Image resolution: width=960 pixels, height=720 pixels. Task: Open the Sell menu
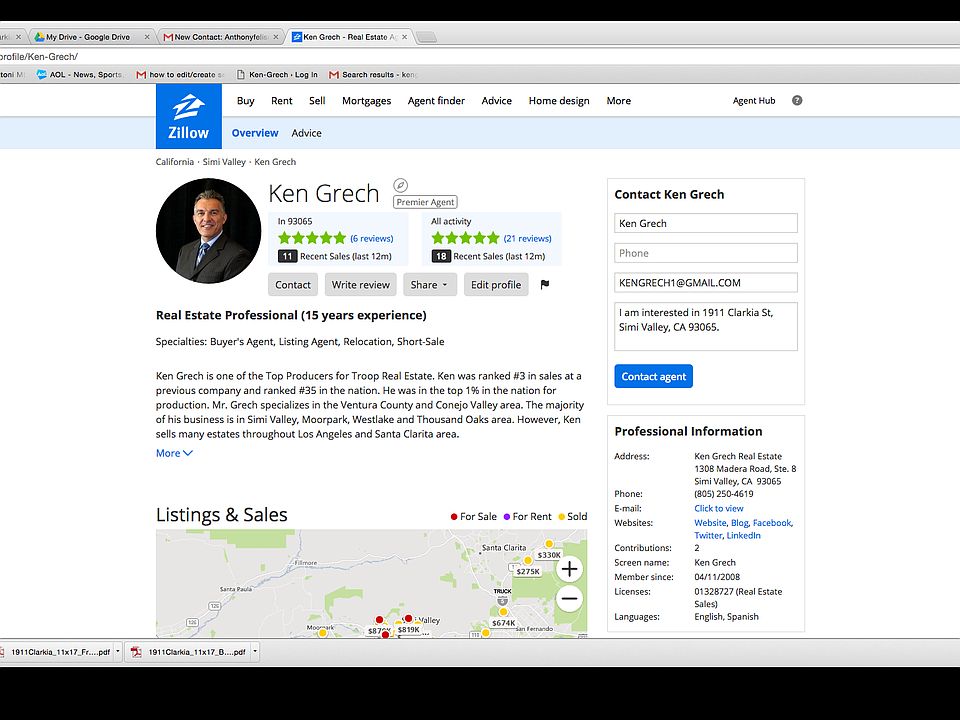point(317,100)
